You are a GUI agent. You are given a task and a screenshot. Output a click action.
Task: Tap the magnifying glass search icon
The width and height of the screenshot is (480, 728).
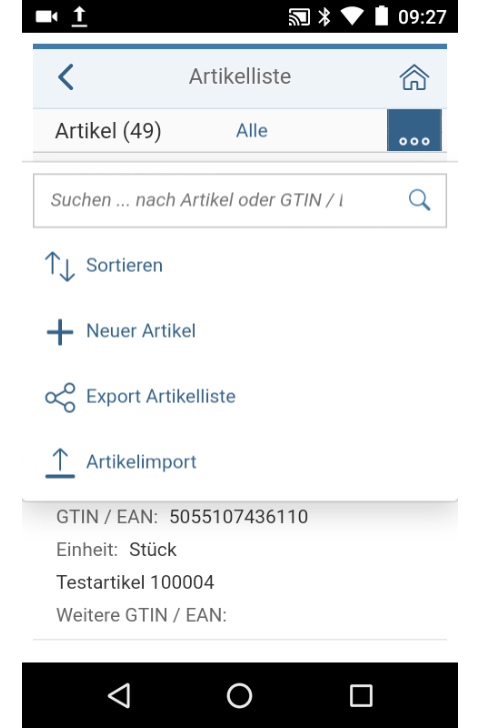[419, 200]
